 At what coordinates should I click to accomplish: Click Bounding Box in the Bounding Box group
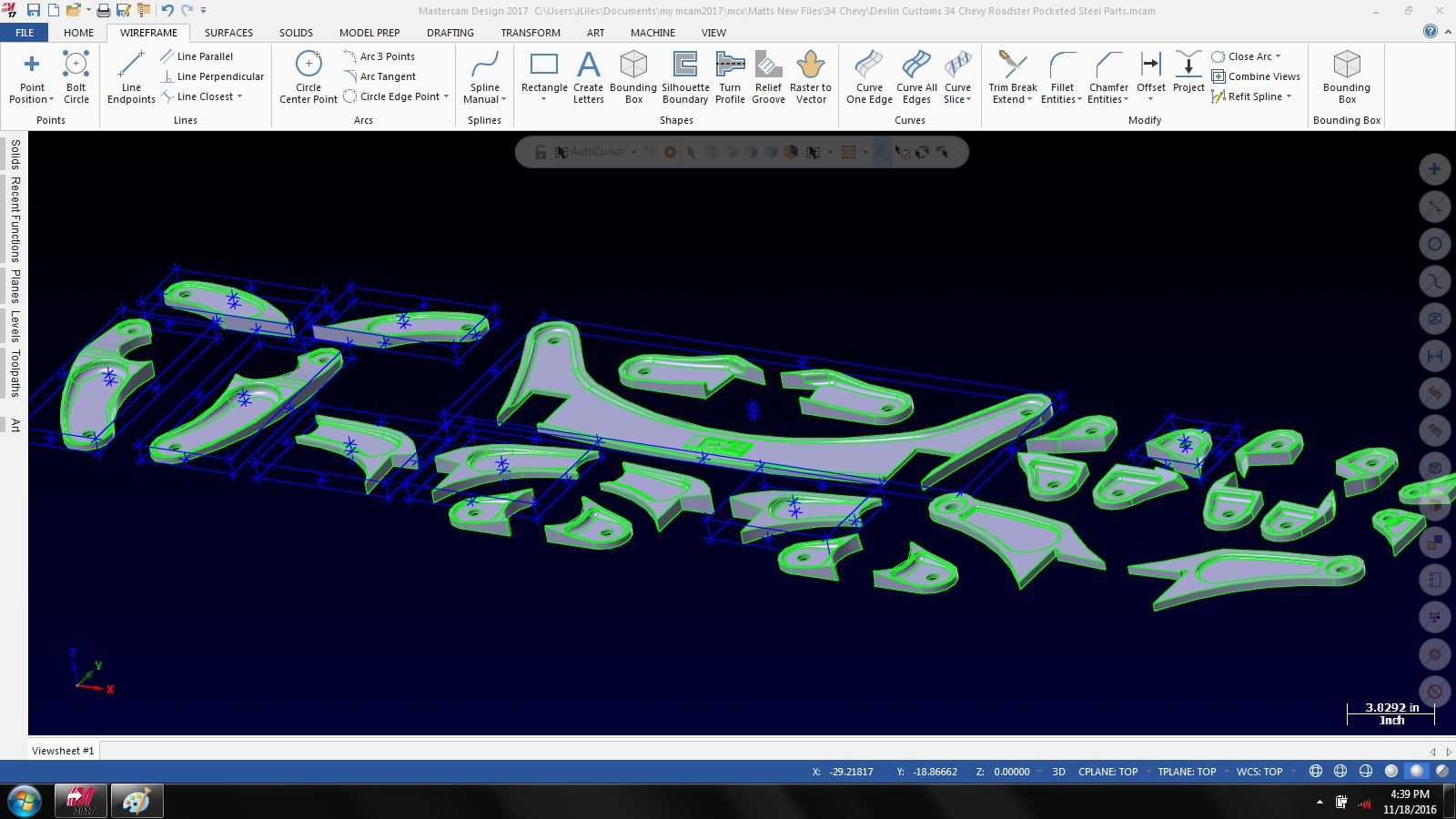(1347, 77)
